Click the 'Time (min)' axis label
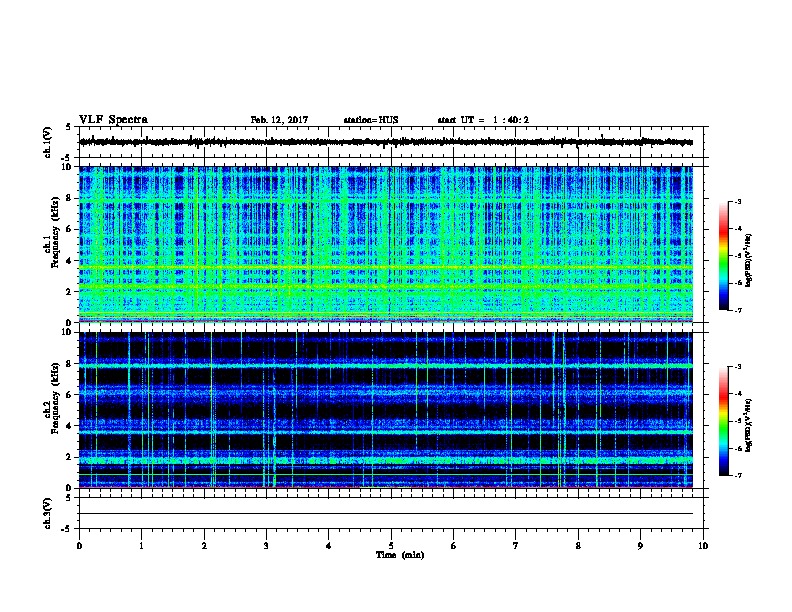The height and width of the screenshot is (612, 792). click(x=400, y=555)
